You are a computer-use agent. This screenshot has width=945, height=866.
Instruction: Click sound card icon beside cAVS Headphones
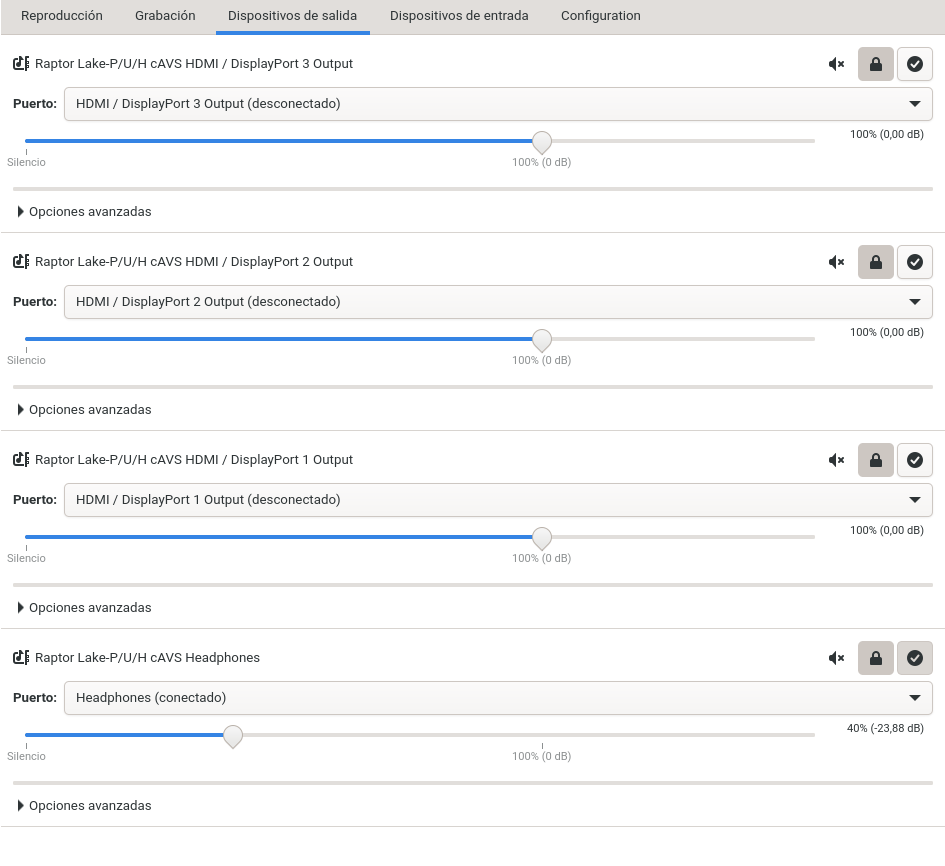[x=21, y=657]
